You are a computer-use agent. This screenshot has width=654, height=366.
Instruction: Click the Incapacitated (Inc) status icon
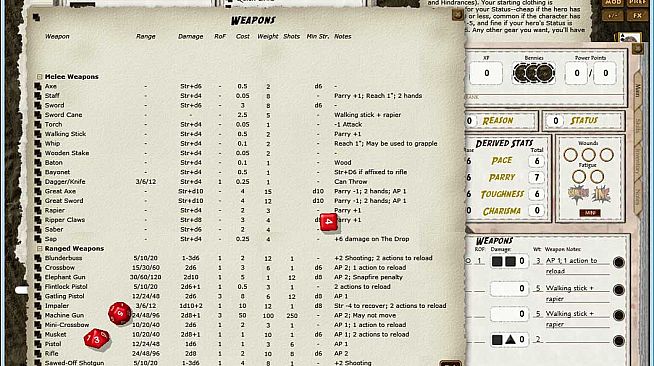click(601, 195)
